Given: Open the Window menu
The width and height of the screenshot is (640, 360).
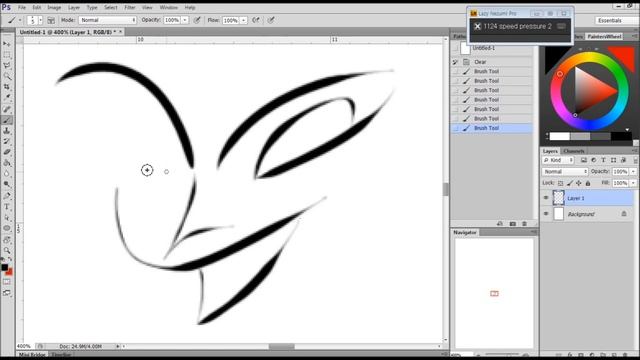Looking at the screenshot, I should pyautogui.click(x=169, y=7).
